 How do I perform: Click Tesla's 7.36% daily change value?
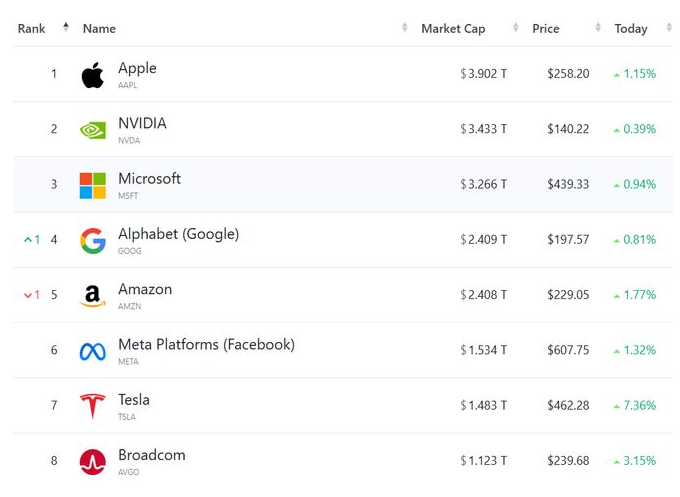(x=638, y=405)
